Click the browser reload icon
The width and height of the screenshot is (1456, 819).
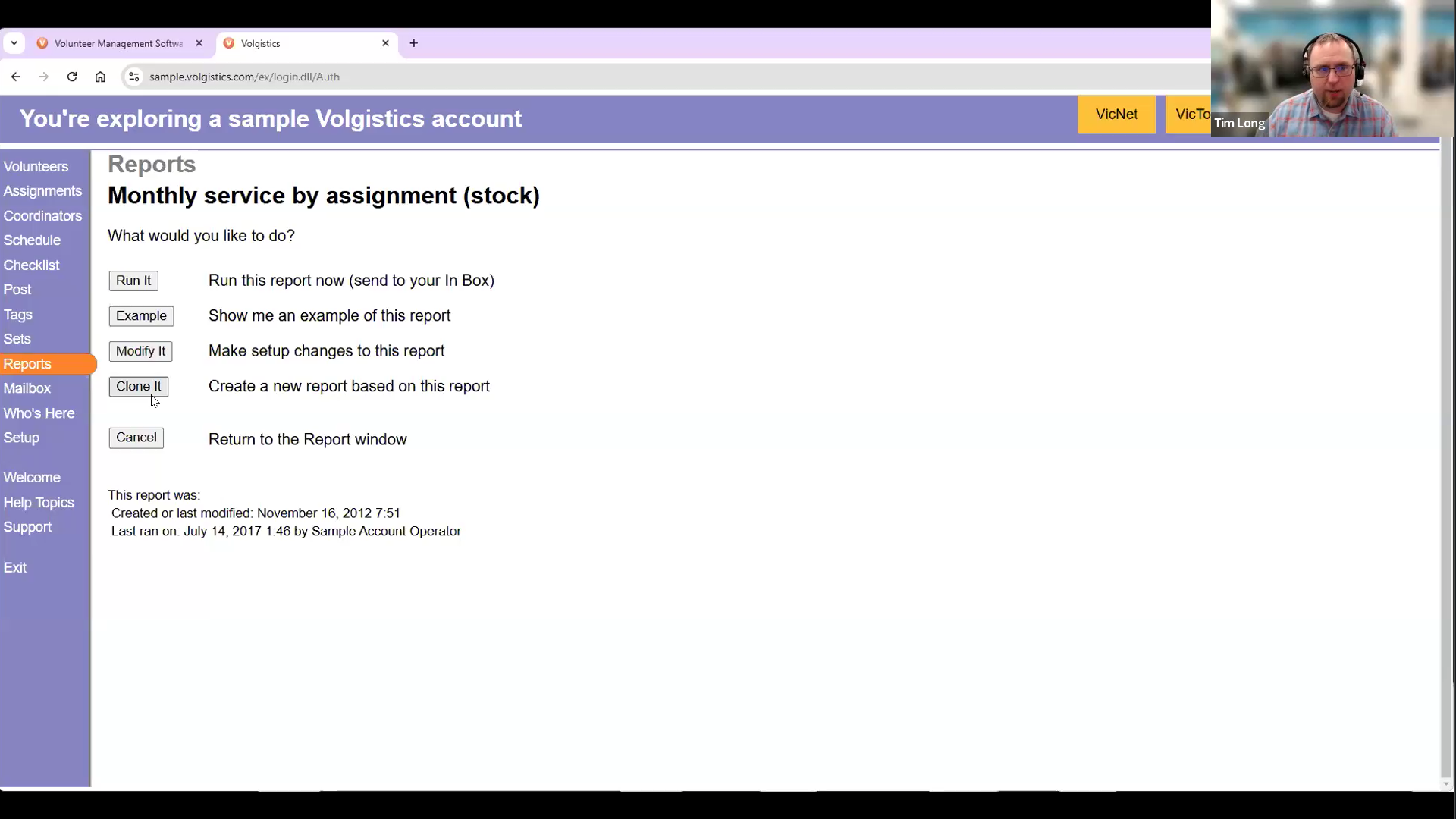[x=72, y=77]
